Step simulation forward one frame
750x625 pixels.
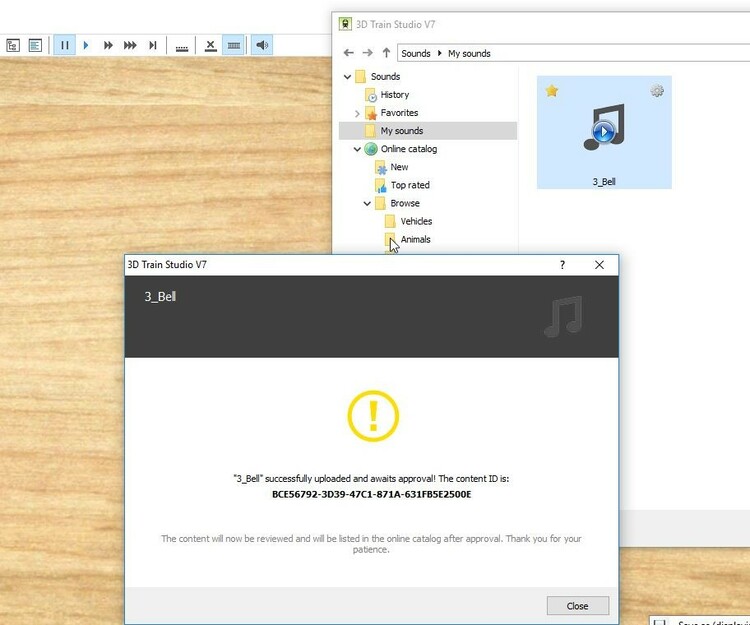coord(153,45)
